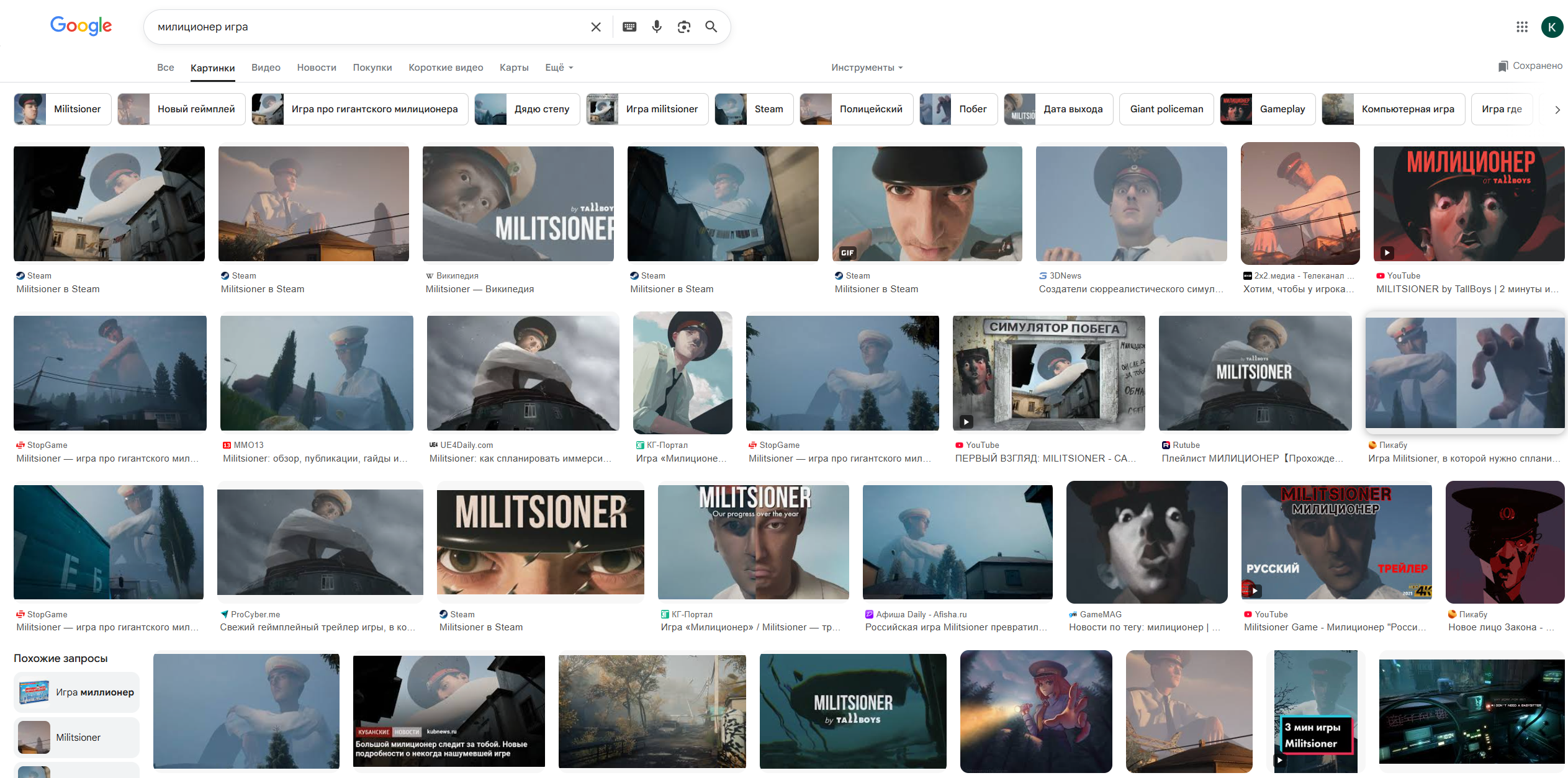Expand the Ещё dropdown menu

point(559,67)
